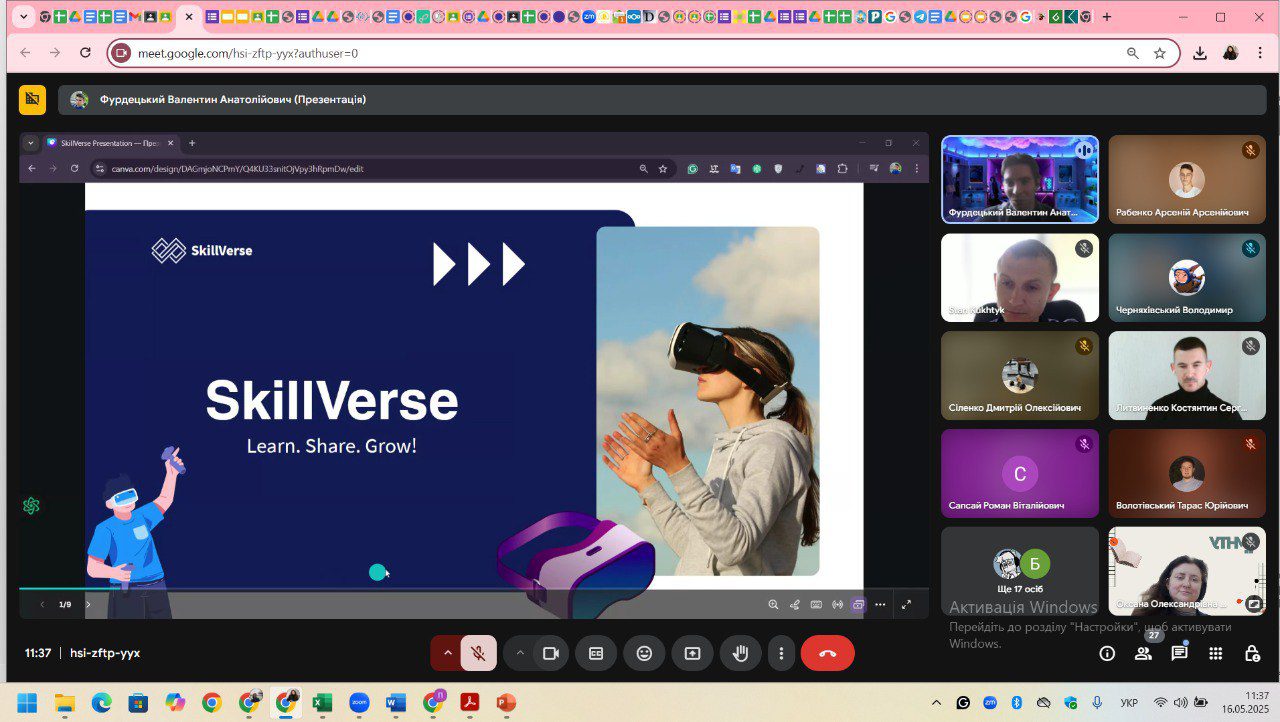Click SkillVerse Presentation tab in shared window
Image resolution: width=1280 pixels, height=722 pixels.
coord(112,143)
